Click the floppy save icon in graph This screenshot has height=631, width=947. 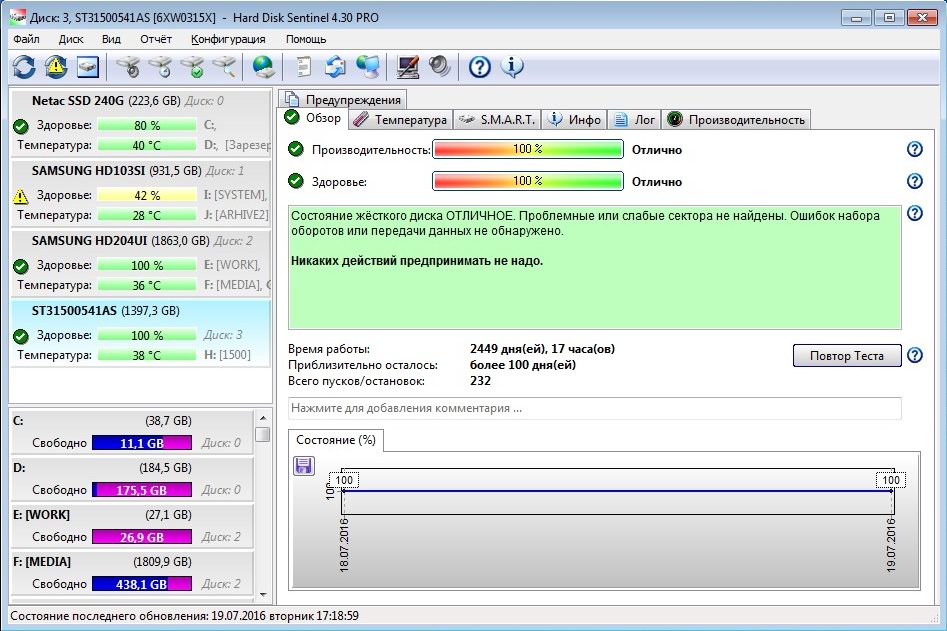pyautogui.click(x=304, y=465)
